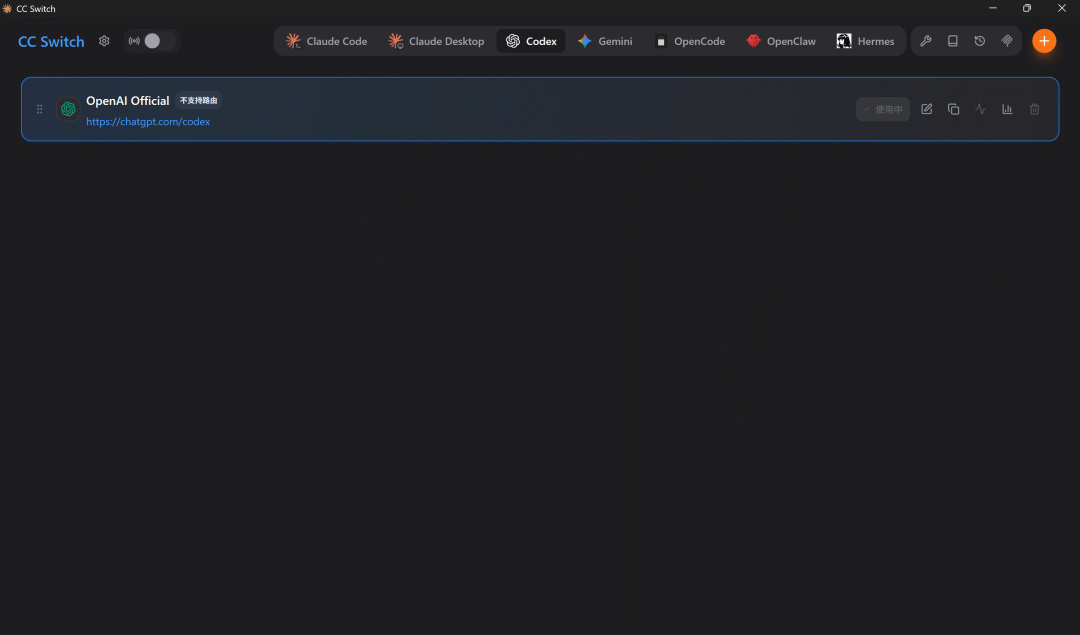Open the book icon in toolbar
Viewport: 1080px width, 635px height.
click(x=953, y=41)
